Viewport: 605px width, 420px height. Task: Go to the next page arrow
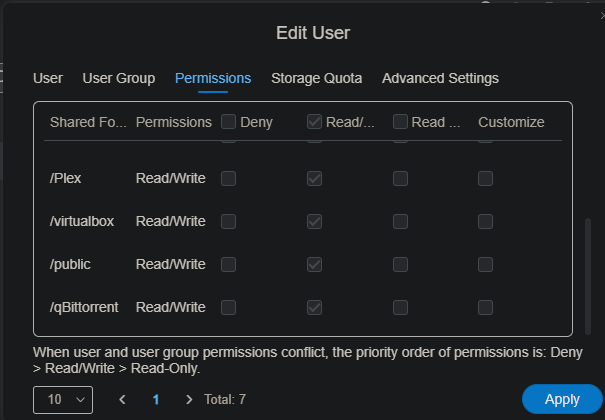point(189,399)
